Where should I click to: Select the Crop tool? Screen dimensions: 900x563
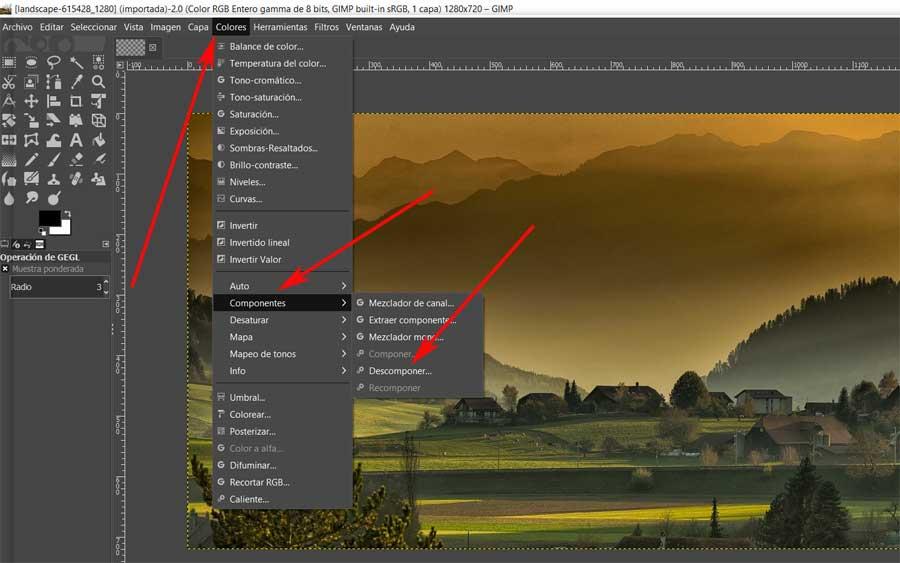[76, 101]
